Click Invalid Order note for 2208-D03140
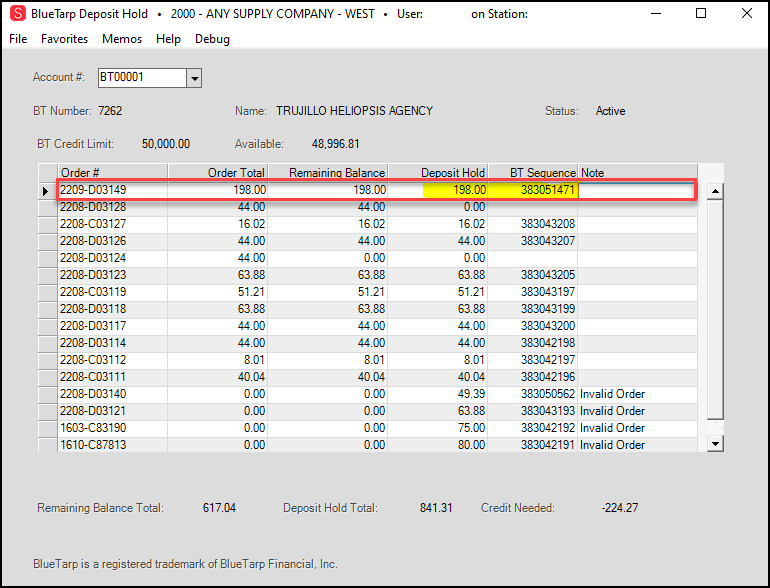 [x=637, y=394]
